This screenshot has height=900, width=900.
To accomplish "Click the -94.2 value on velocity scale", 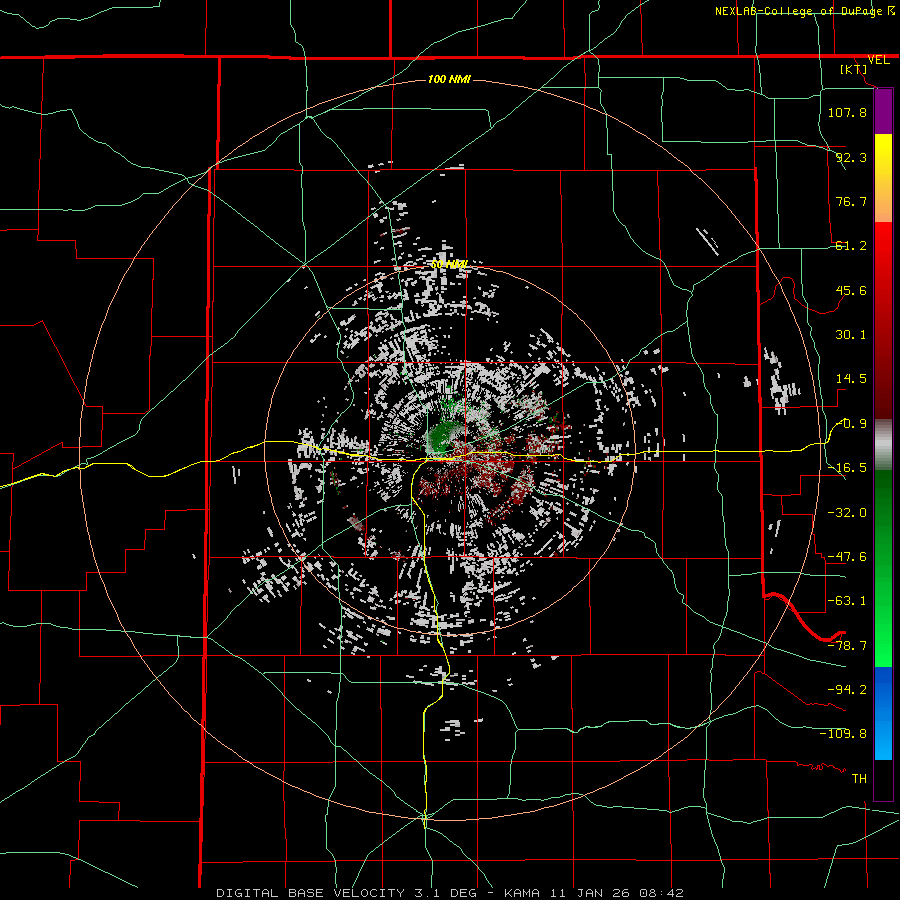I will pos(847,689).
